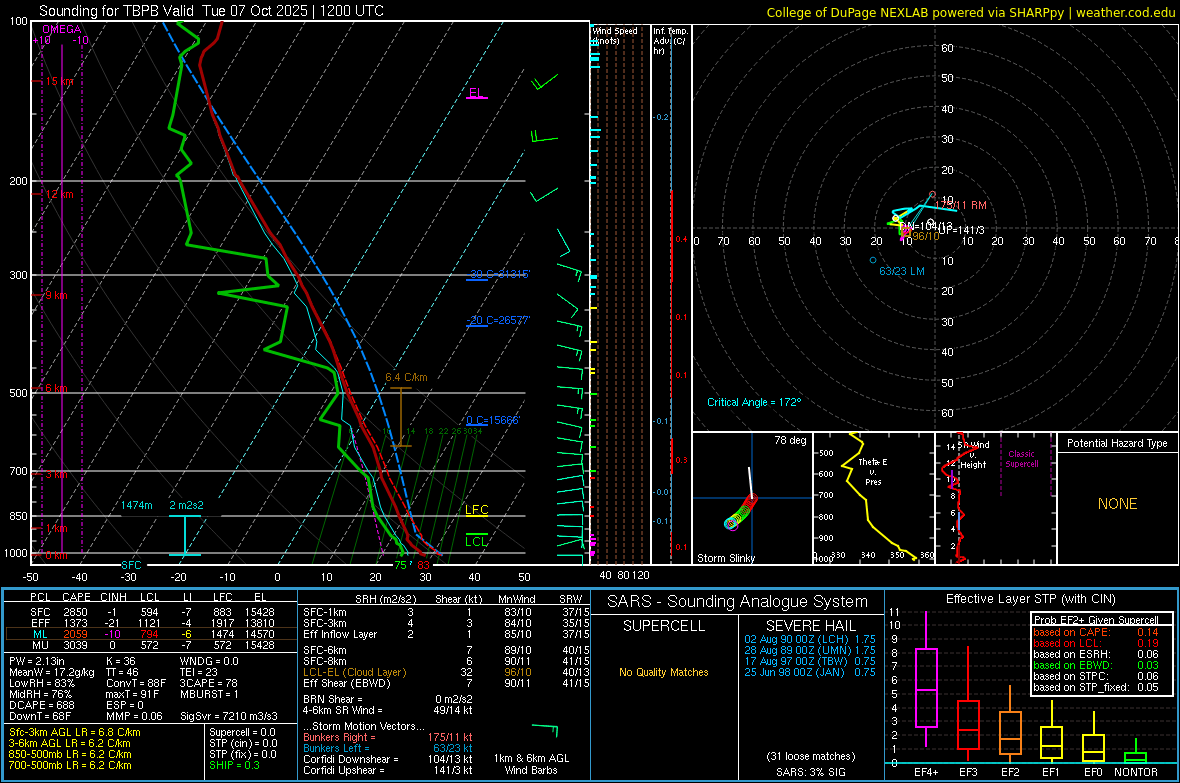
Task: Click the based on CAPE: 0.14 probability
Action: click(x=1096, y=632)
